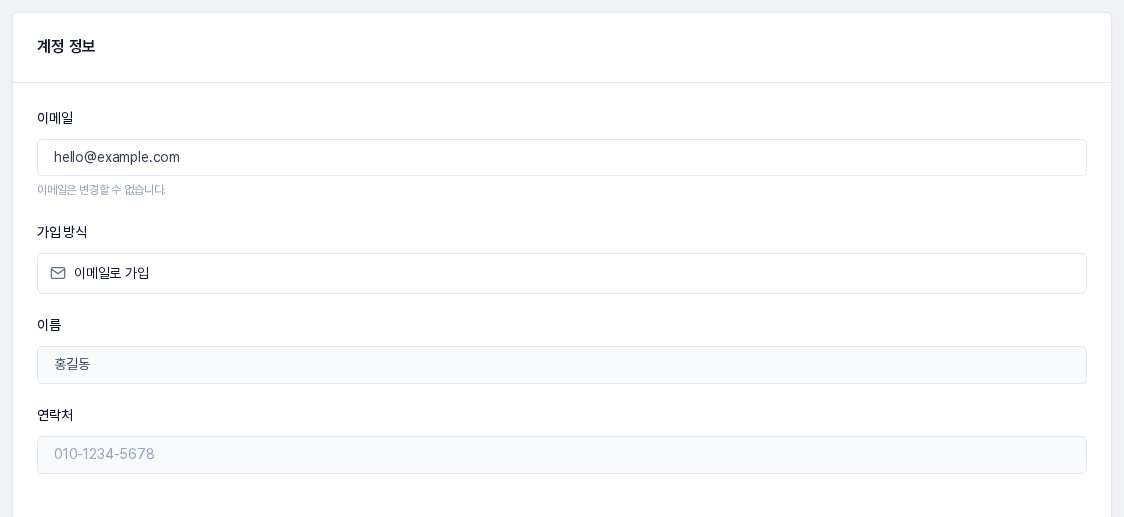This screenshot has width=1124, height=517.
Task: Select the 이름 input field
Action: coord(562,365)
